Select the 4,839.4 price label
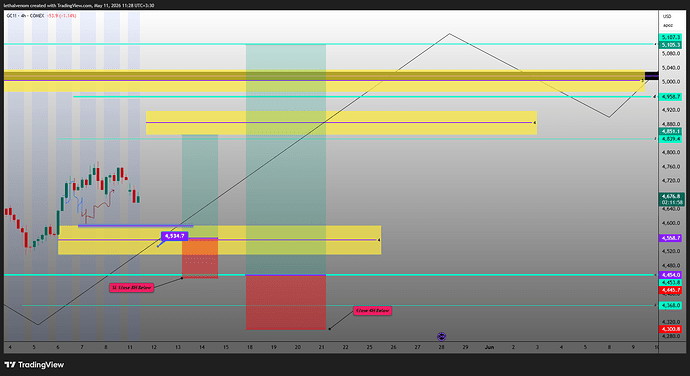 670,139
